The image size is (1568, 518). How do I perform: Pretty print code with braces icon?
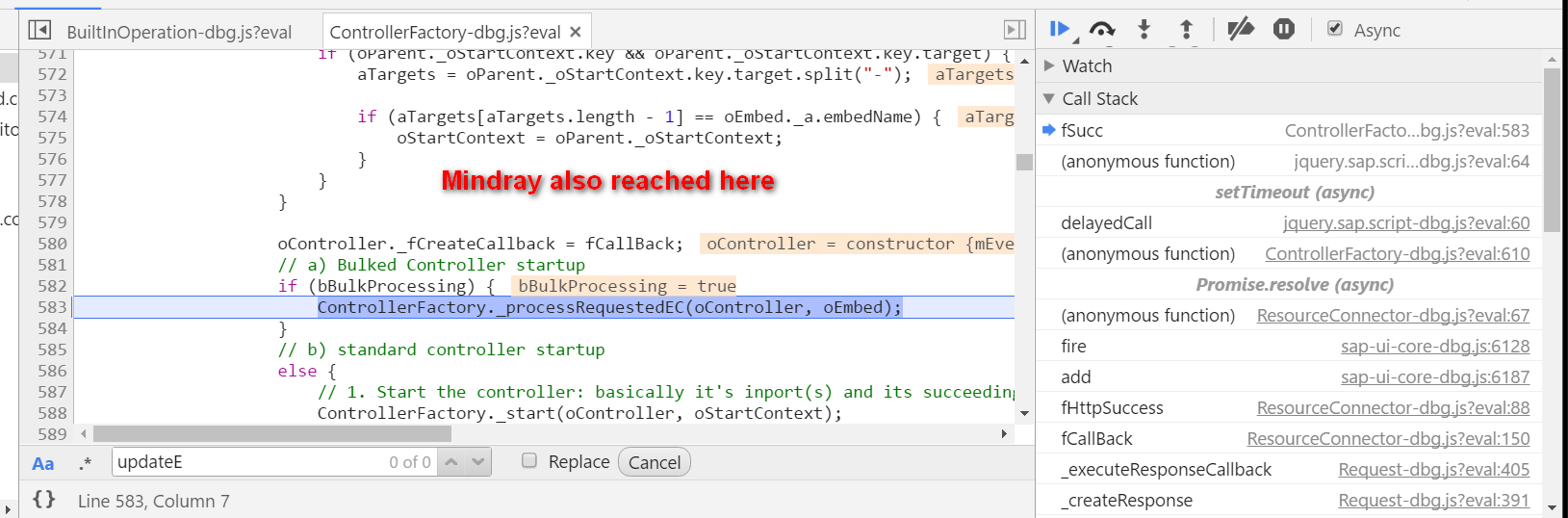[x=43, y=499]
